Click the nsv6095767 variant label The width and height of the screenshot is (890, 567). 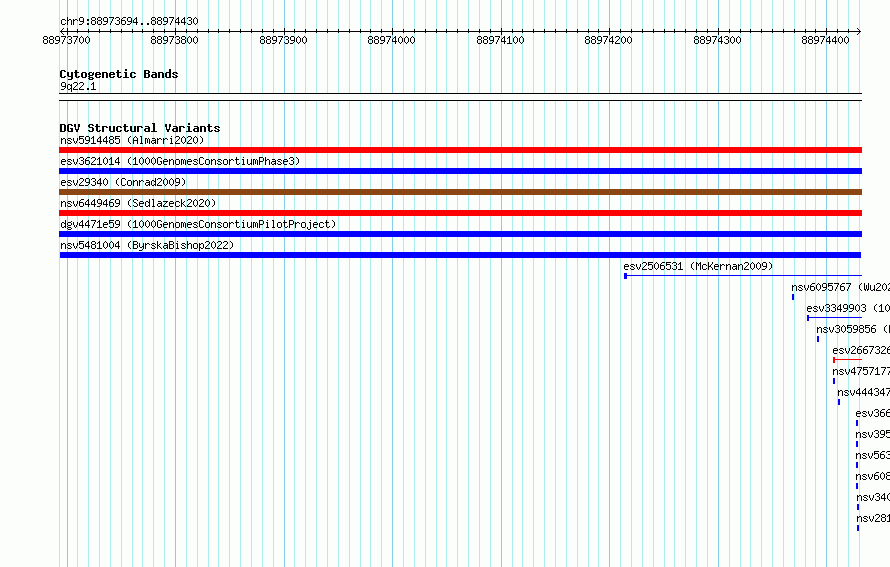pyautogui.click(x=841, y=287)
